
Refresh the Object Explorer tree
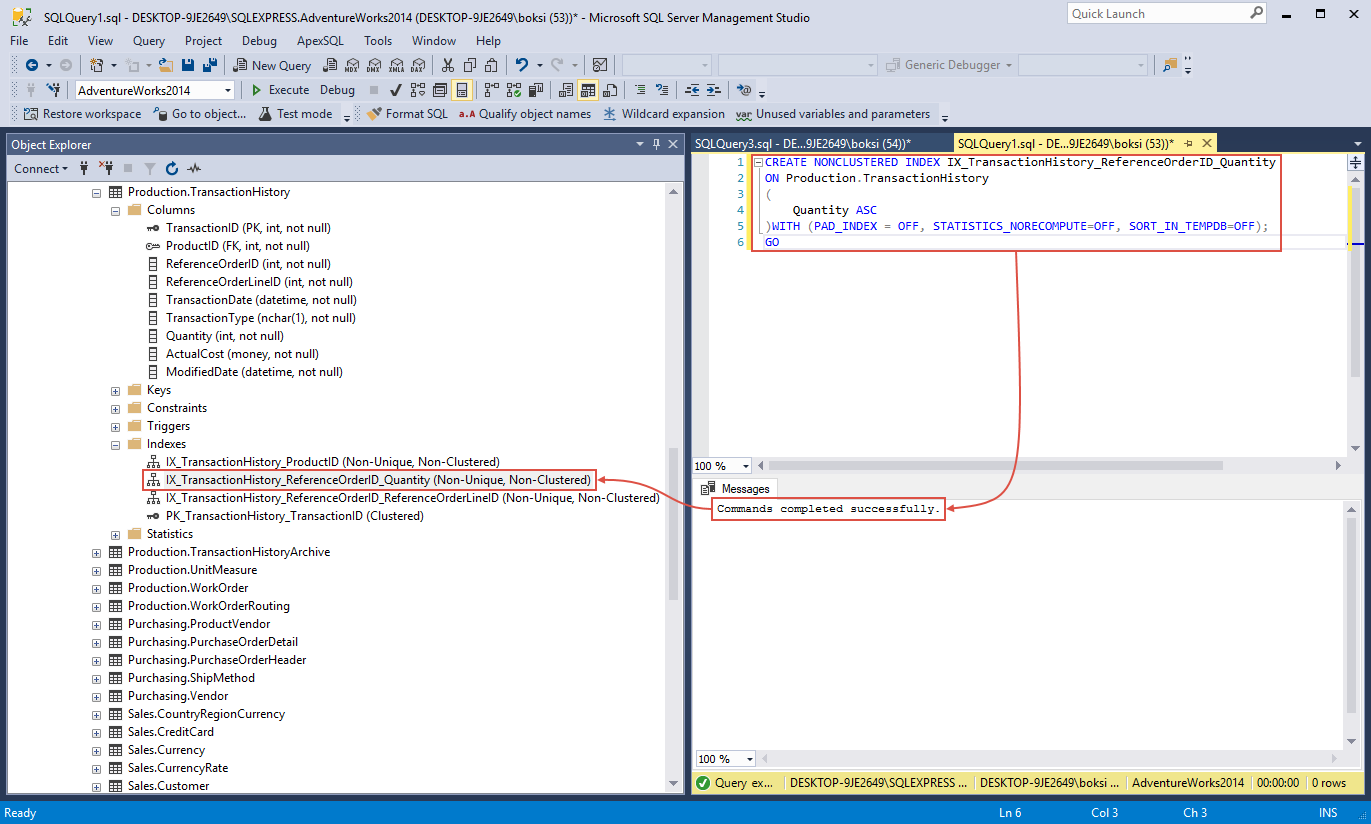172,169
